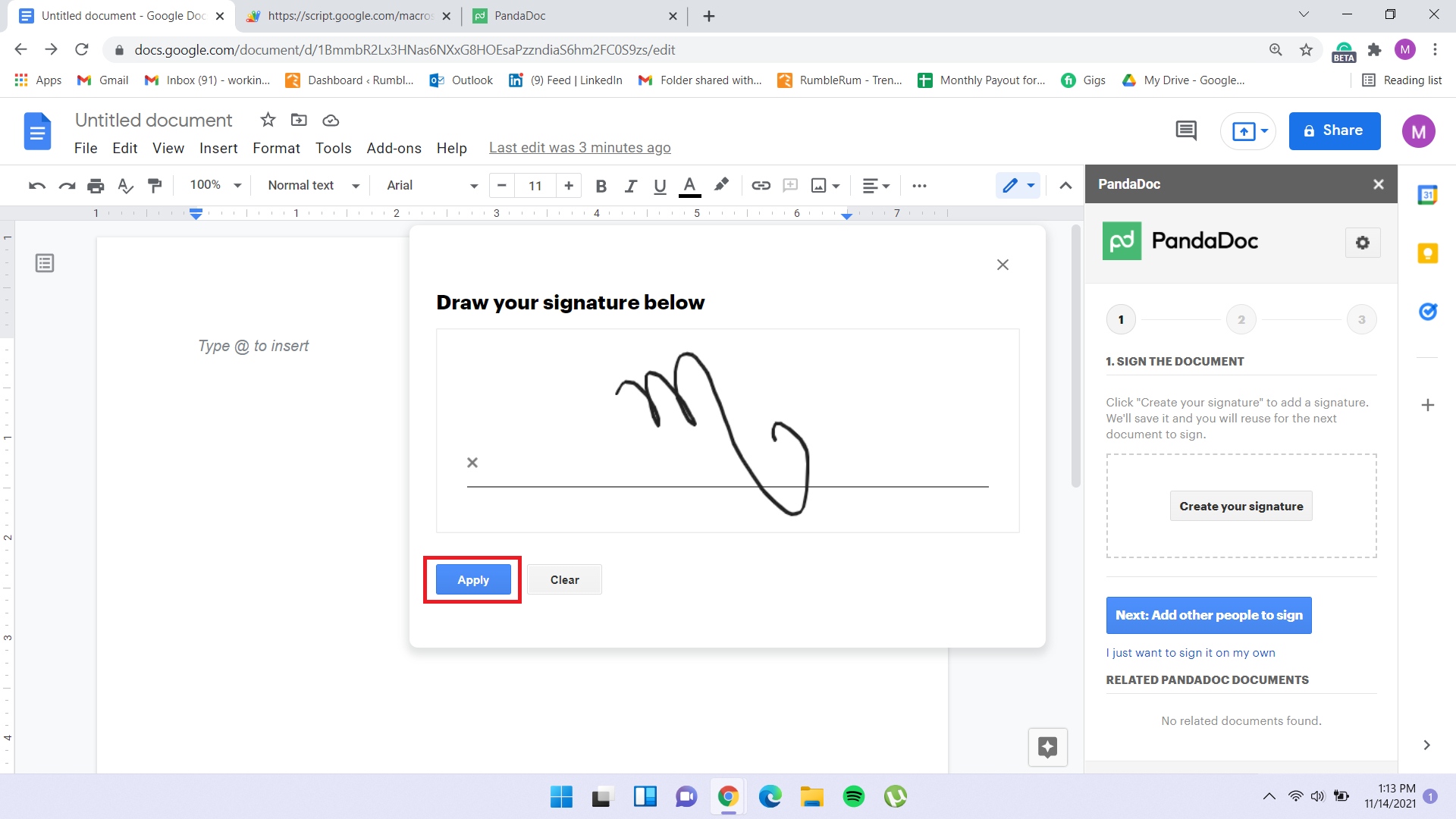This screenshot has width=1456, height=819.
Task: Open the Format menu
Action: point(276,148)
